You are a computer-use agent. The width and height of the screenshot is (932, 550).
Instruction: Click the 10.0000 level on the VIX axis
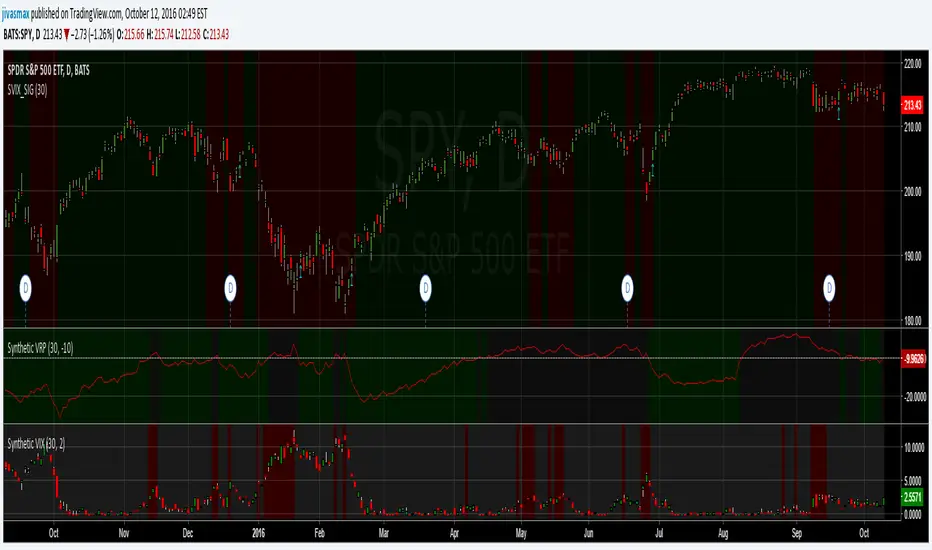click(x=914, y=447)
